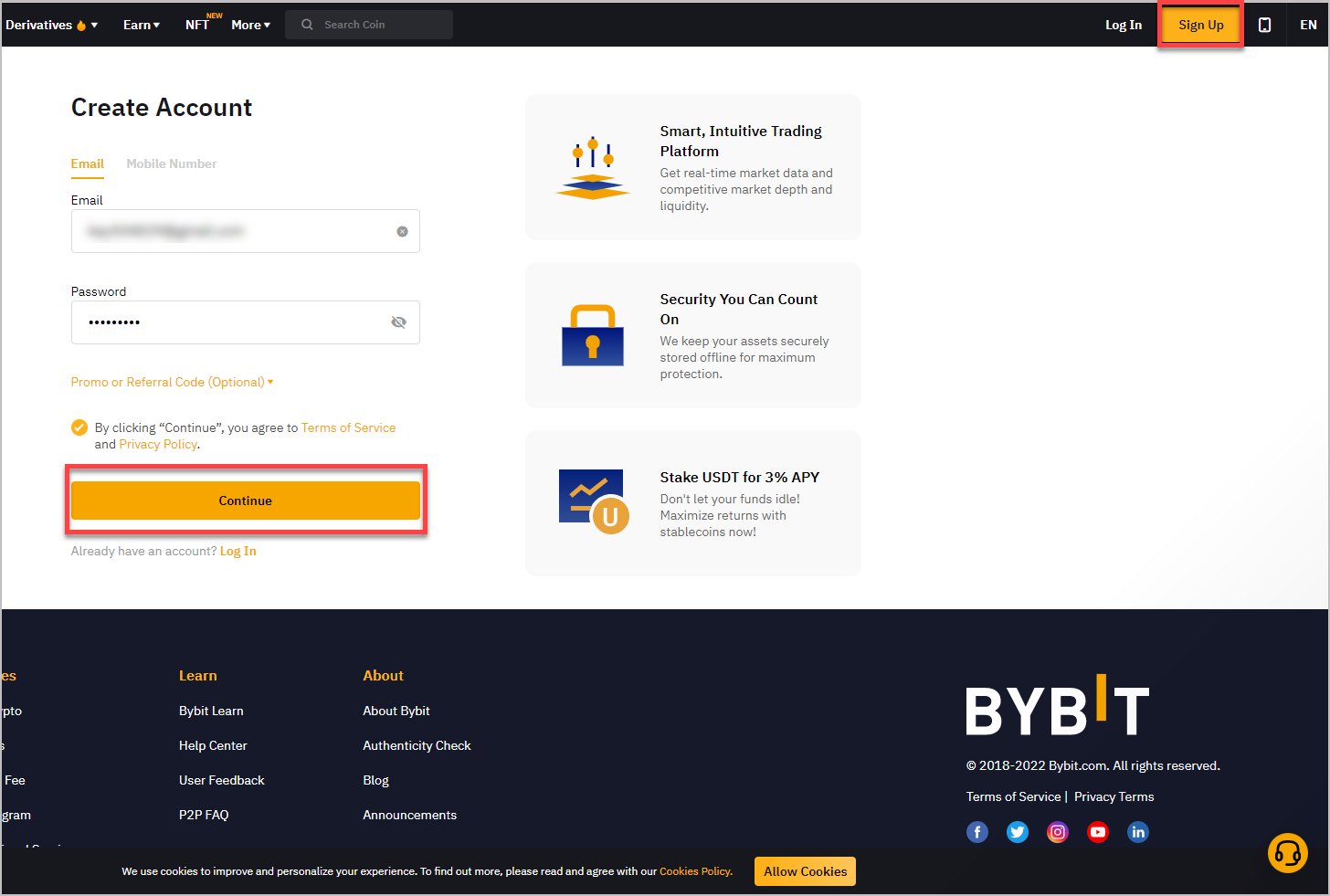Click Log In in the top bar
The width and height of the screenshot is (1330, 896).
click(x=1124, y=25)
